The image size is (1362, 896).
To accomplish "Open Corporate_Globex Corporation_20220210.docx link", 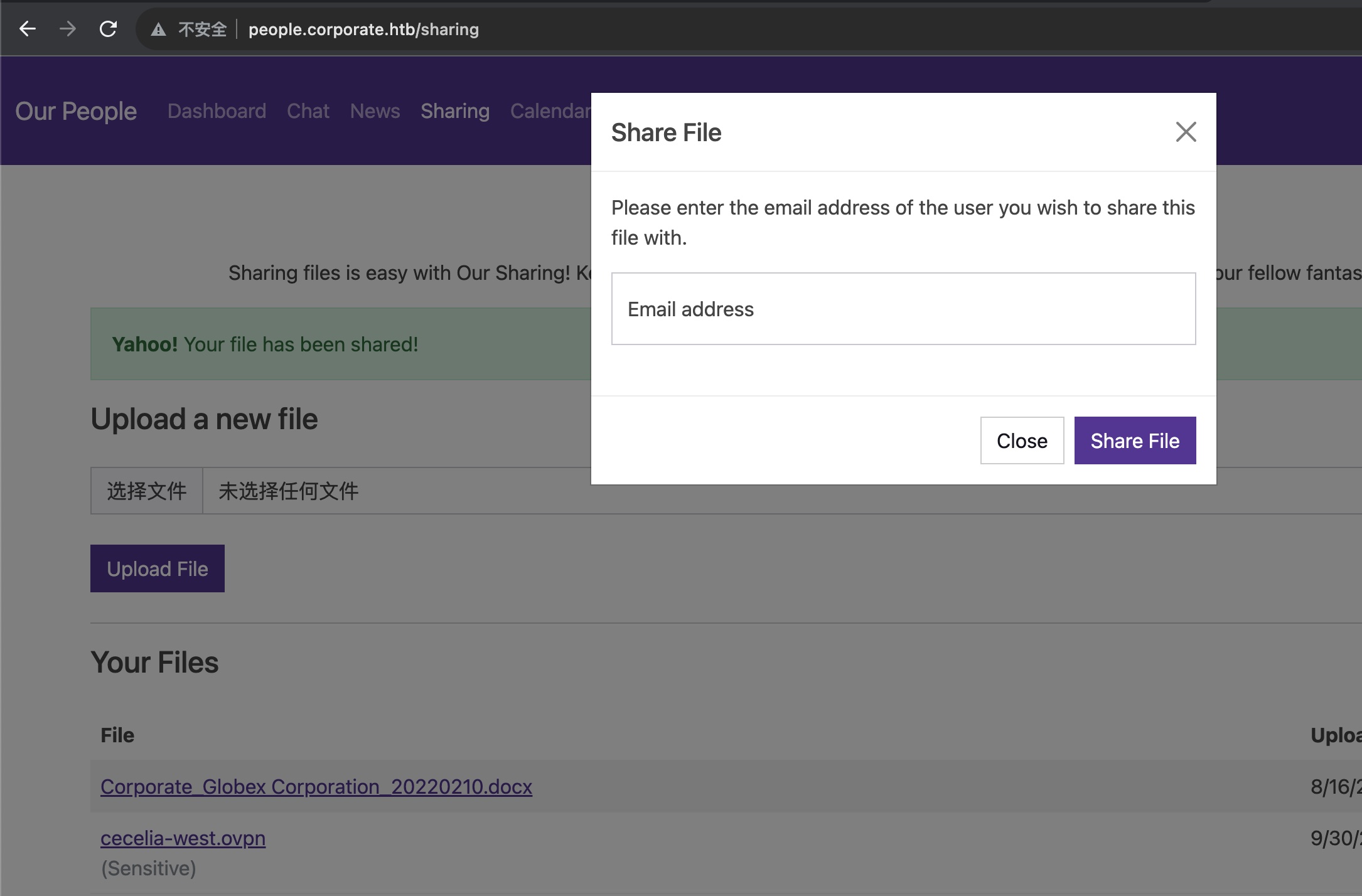I will (316, 786).
